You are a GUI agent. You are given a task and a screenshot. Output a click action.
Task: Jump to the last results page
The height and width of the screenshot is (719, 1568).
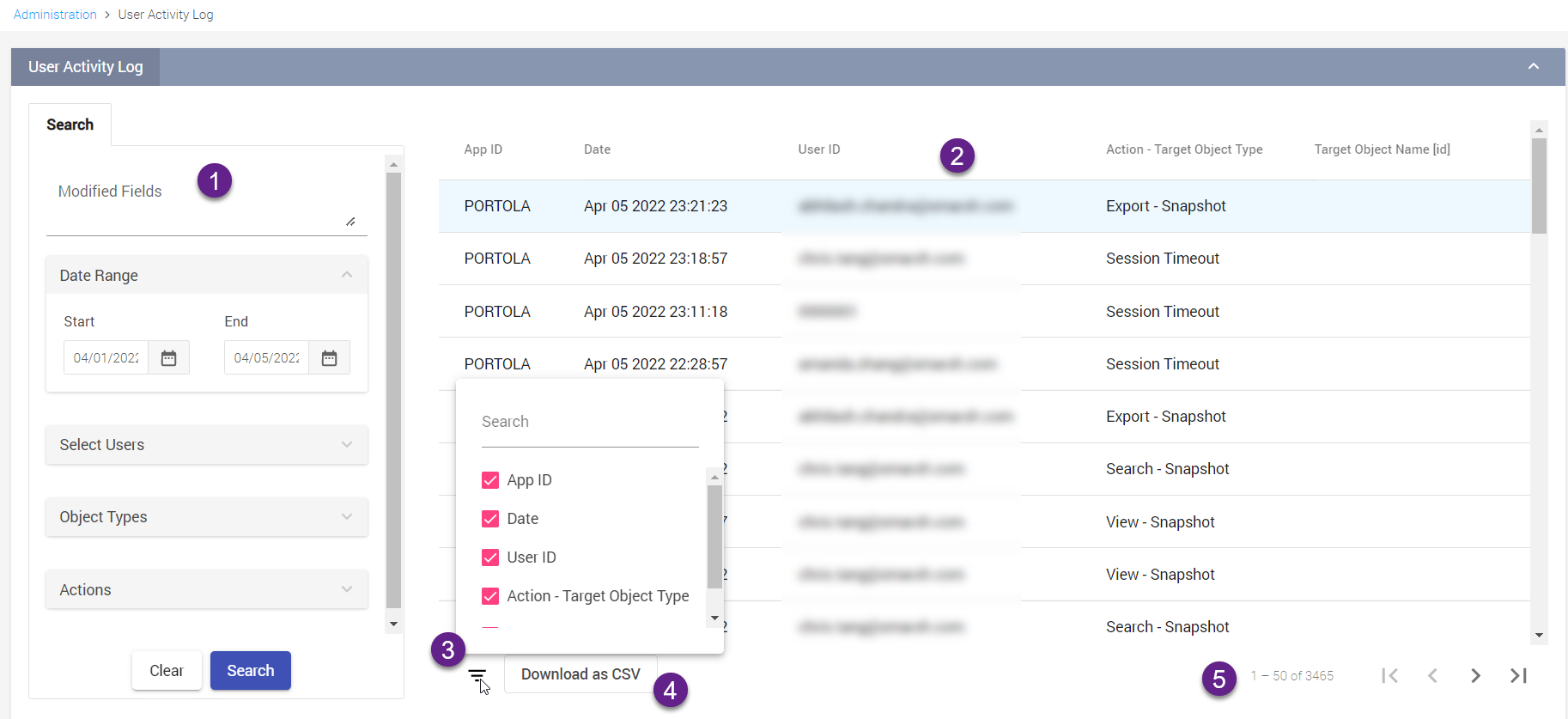click(1518, 676)
